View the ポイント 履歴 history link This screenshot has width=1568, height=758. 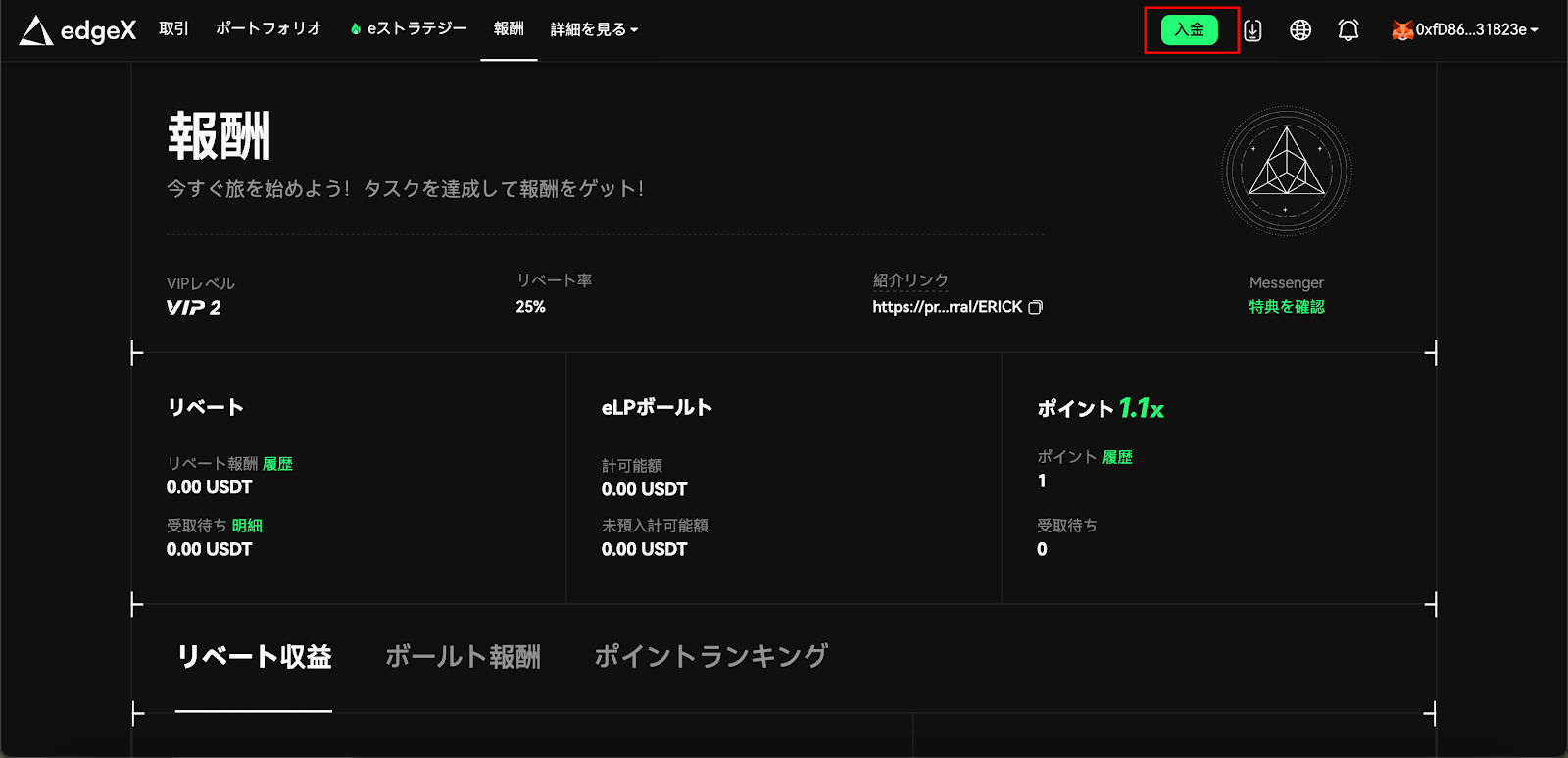[1117, 457]
